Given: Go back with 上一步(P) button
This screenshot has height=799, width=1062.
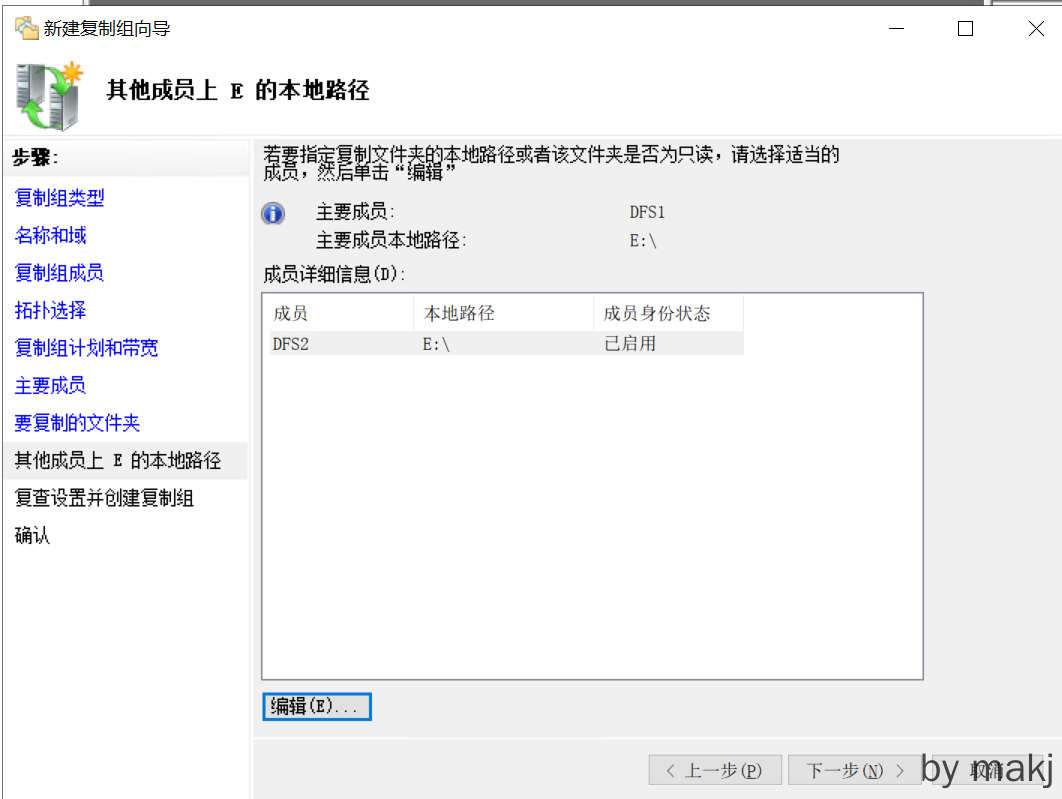Looking at the screenshot, I should pos(714,771).
